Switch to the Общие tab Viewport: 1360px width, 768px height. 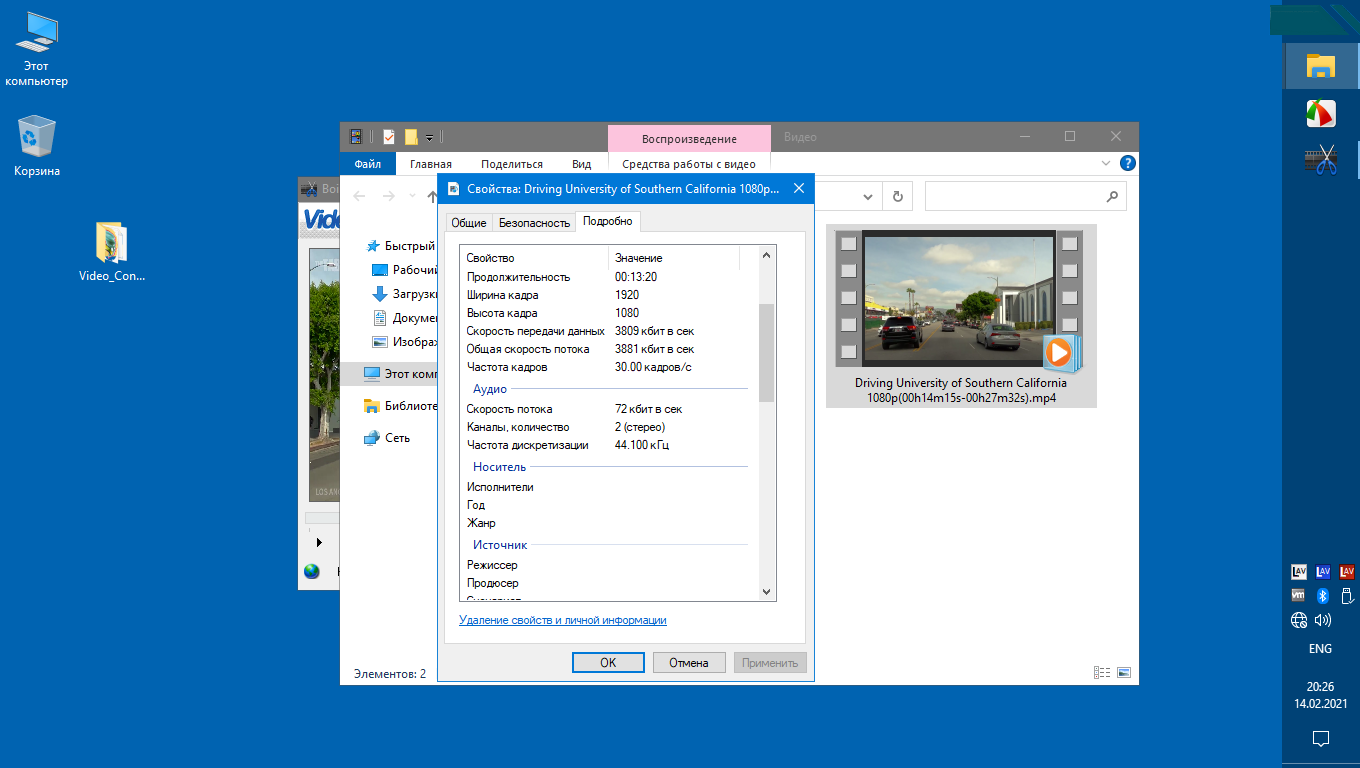coord(468,223)
